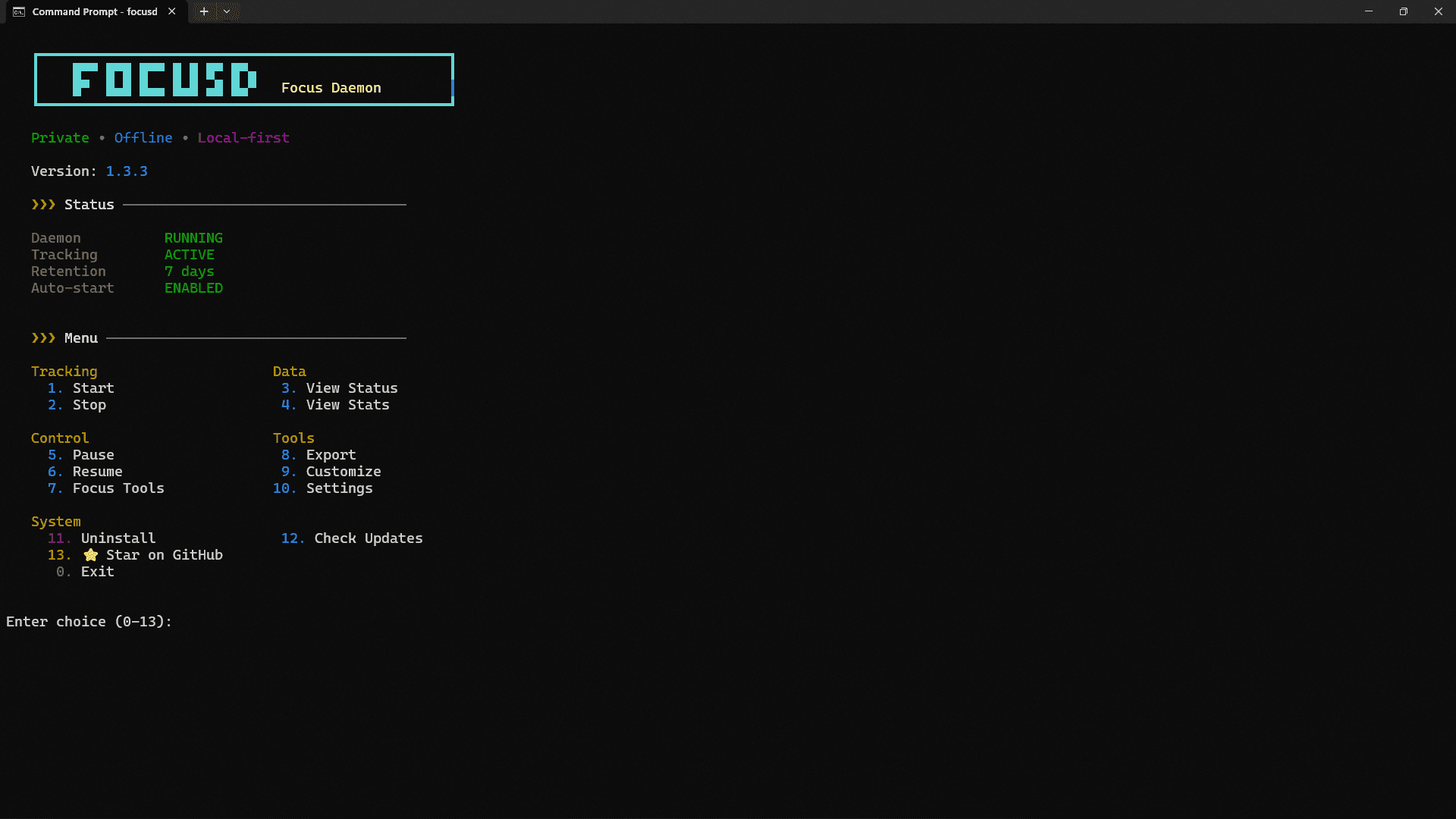Click menu option 2 Stop
Image resolution: width=1456 pixels, height=819 pixels.
pyautogui.click(x=77, y=405)
